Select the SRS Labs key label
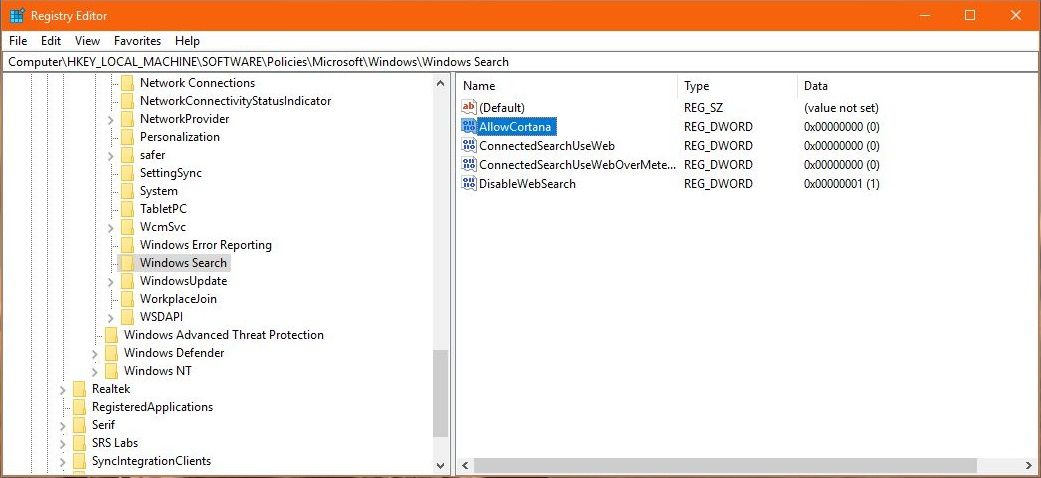Viewport: 1041px width, 478px height. click(x=115, y=443)
